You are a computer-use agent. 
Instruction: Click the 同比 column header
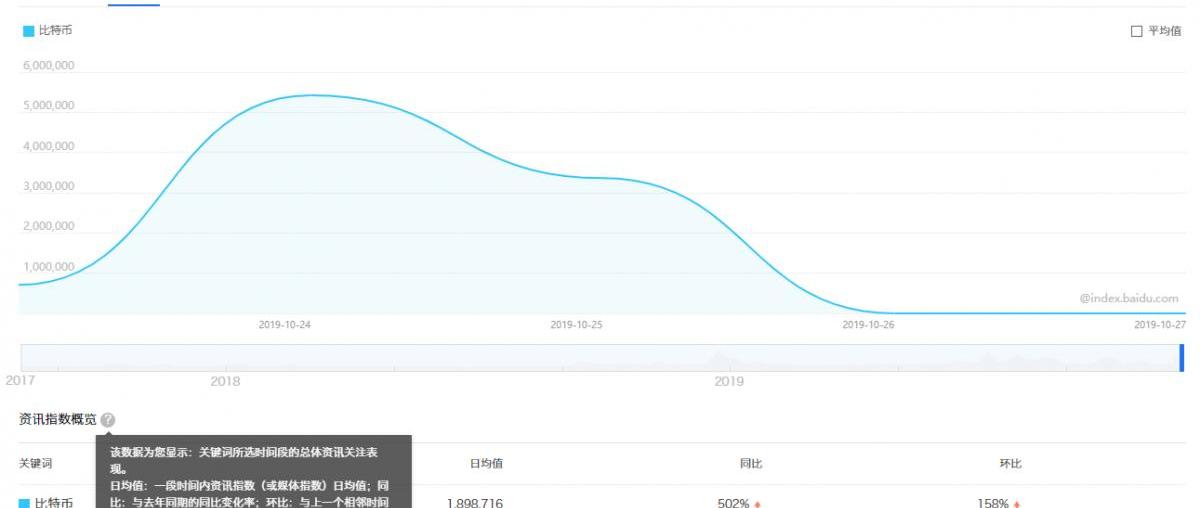[x=751, y=464]
